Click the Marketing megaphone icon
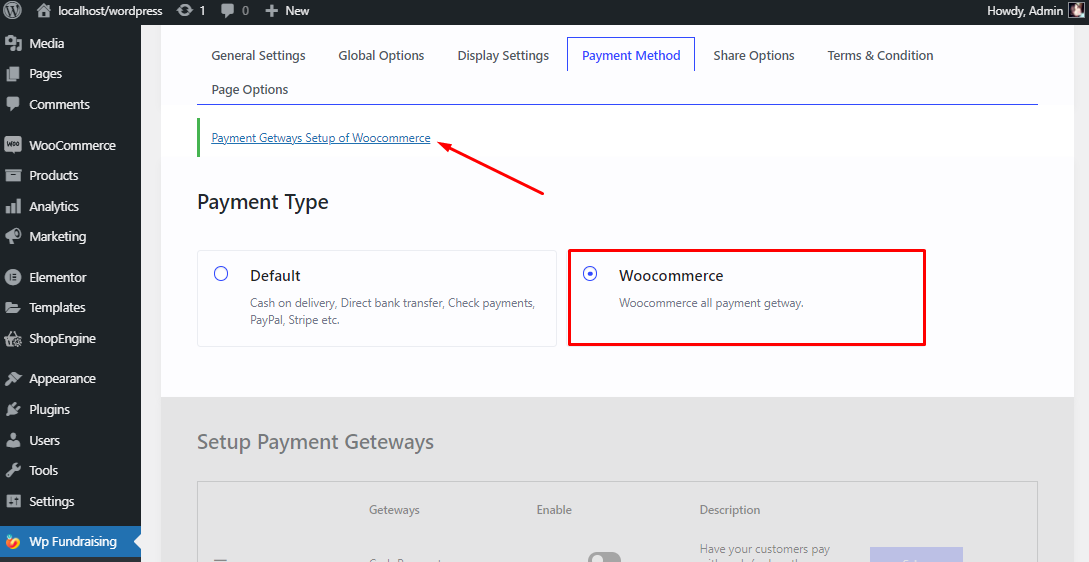1089x562 pixels. [13, 236]
